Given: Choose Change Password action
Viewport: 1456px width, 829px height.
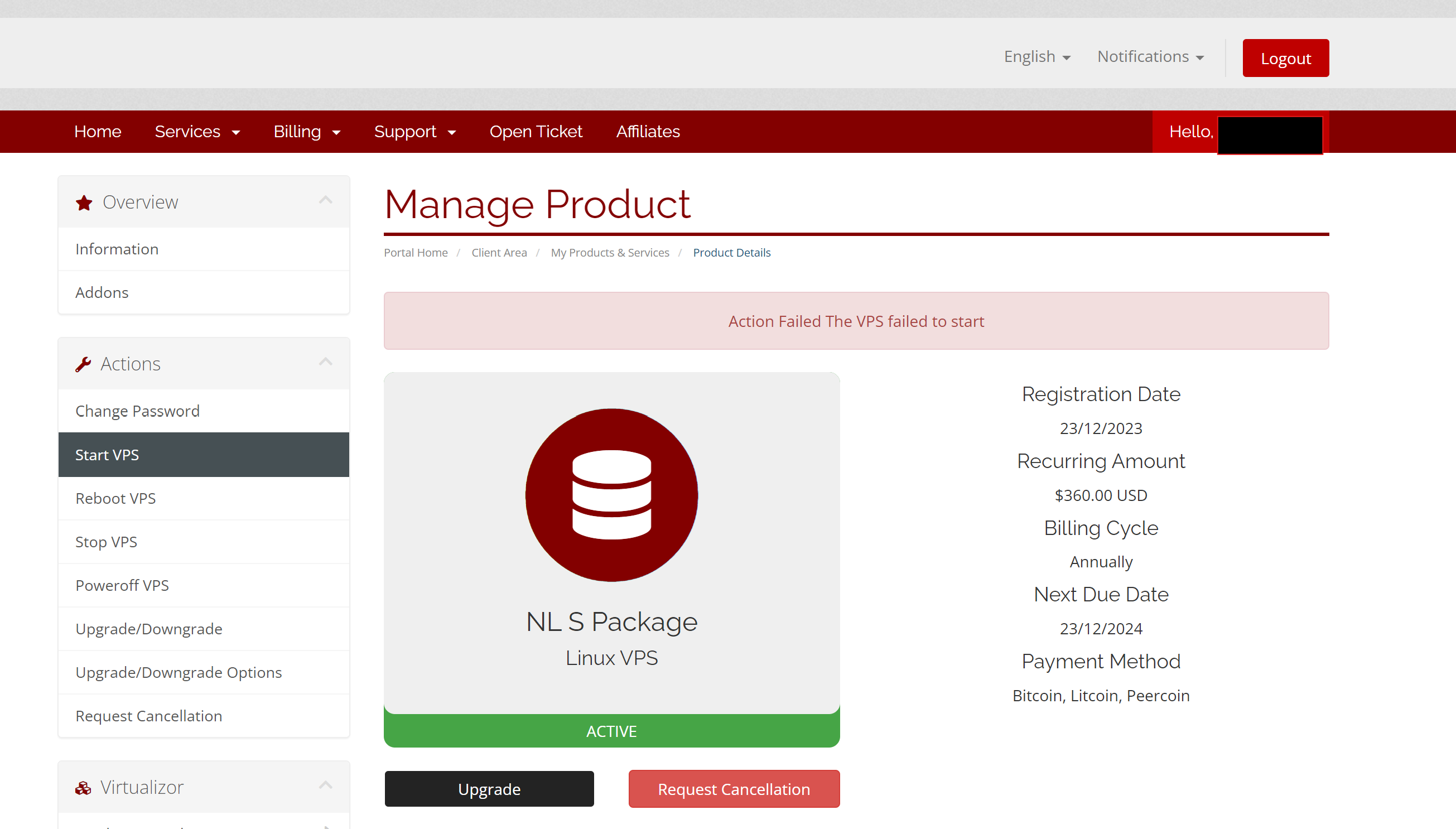Looking at the screenshot, I should click(204, 411).
